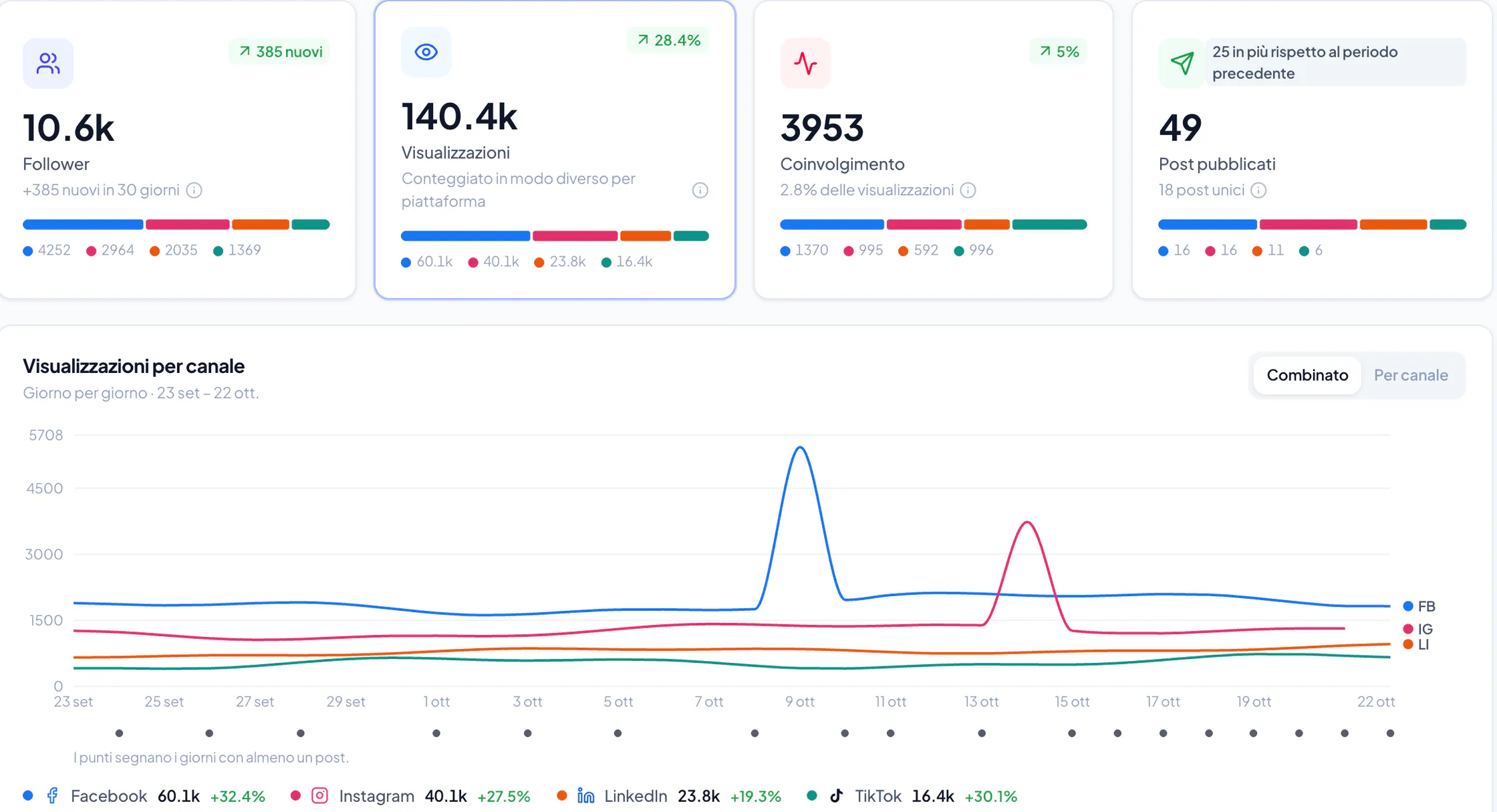Click teal TikTok bar segment in Post pubblicati card
This screenshot has height=812, width=1497.
pyautogui.click(x=1448, y=225)
